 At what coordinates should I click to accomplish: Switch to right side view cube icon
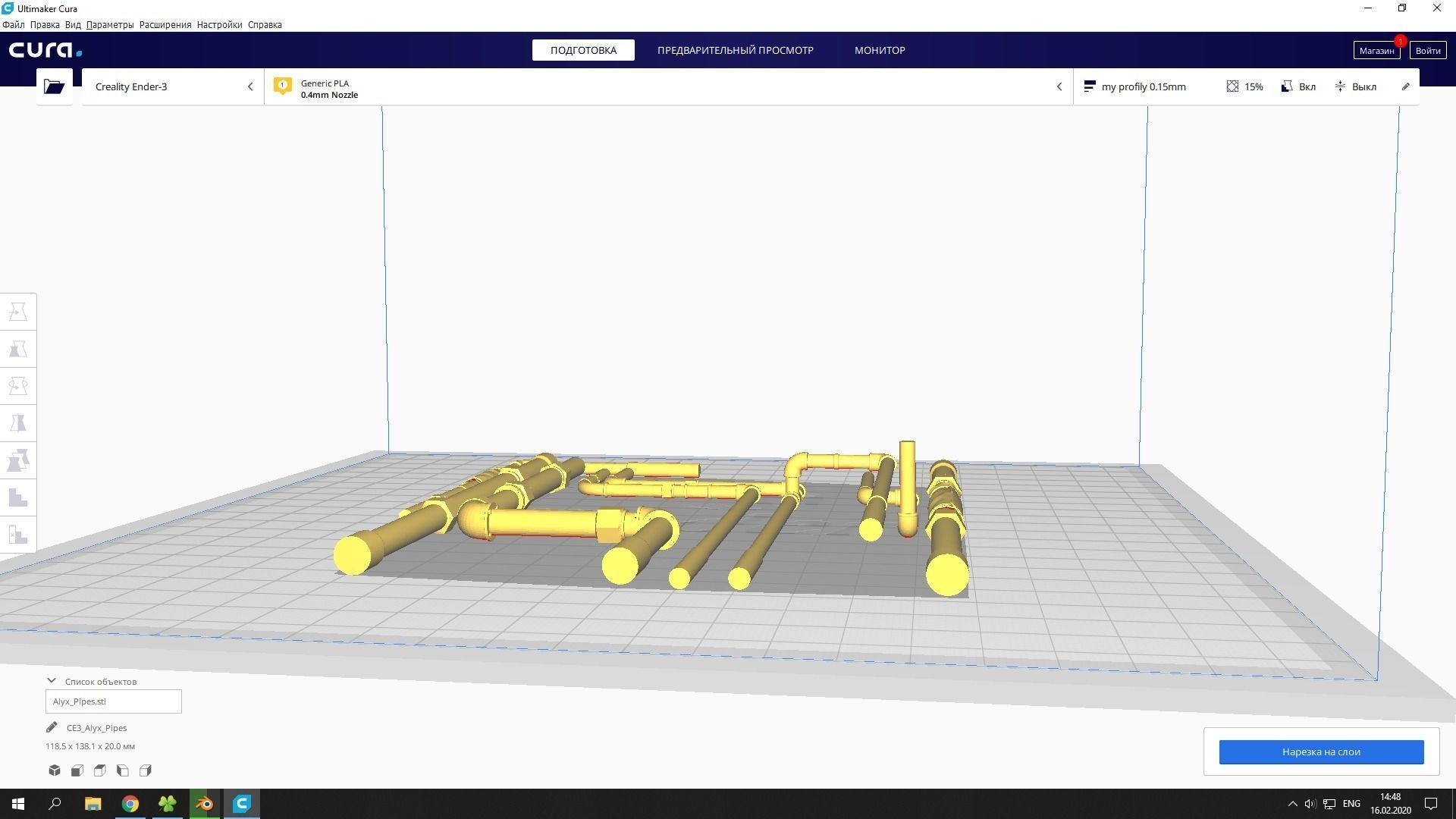coord(146,770)
